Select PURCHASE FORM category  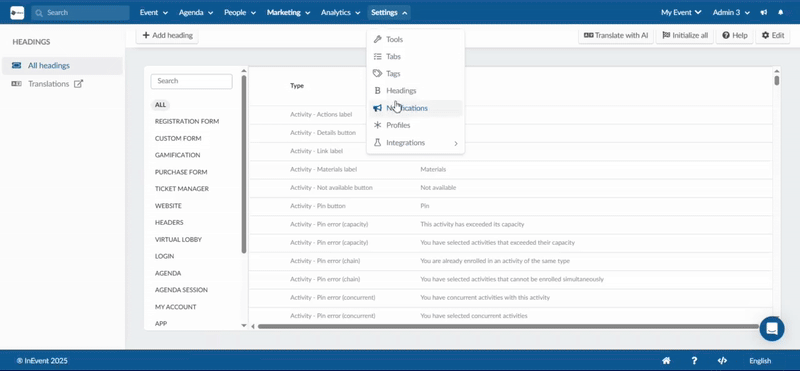pos(181,172)
